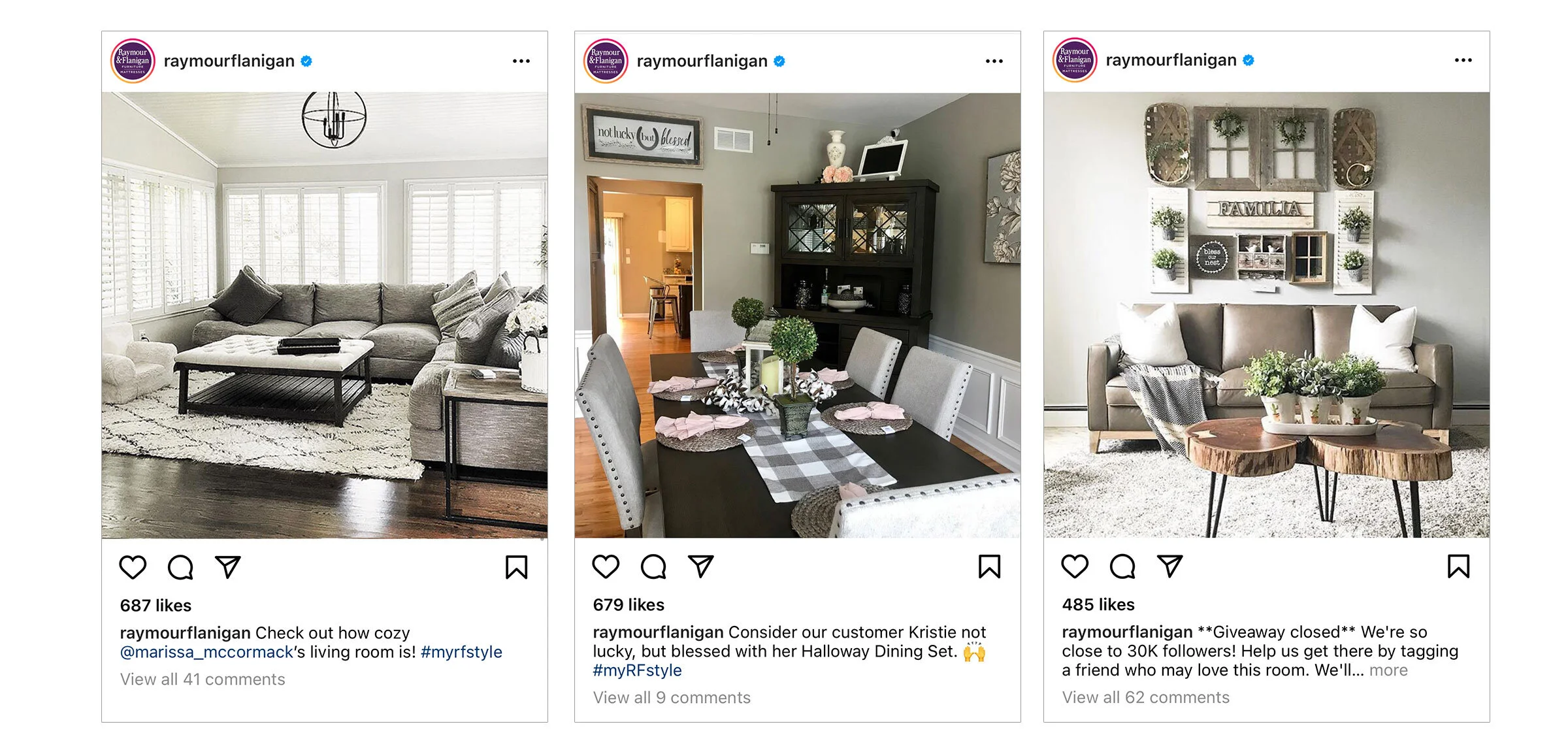This screenshot has height=752, width=1568.
Task: Expand the giveaway caption with 'more'
Action: tap(1388, 670)
